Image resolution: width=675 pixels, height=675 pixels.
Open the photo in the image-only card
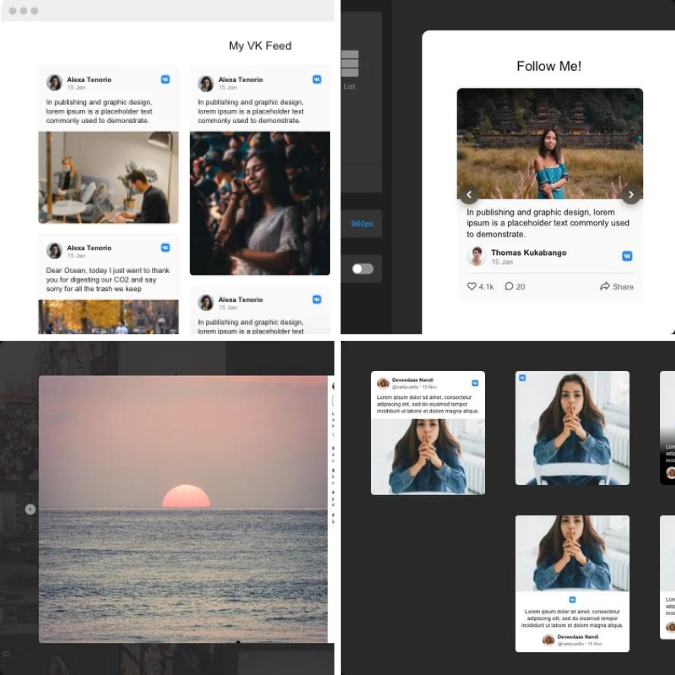tap(572, 428)
